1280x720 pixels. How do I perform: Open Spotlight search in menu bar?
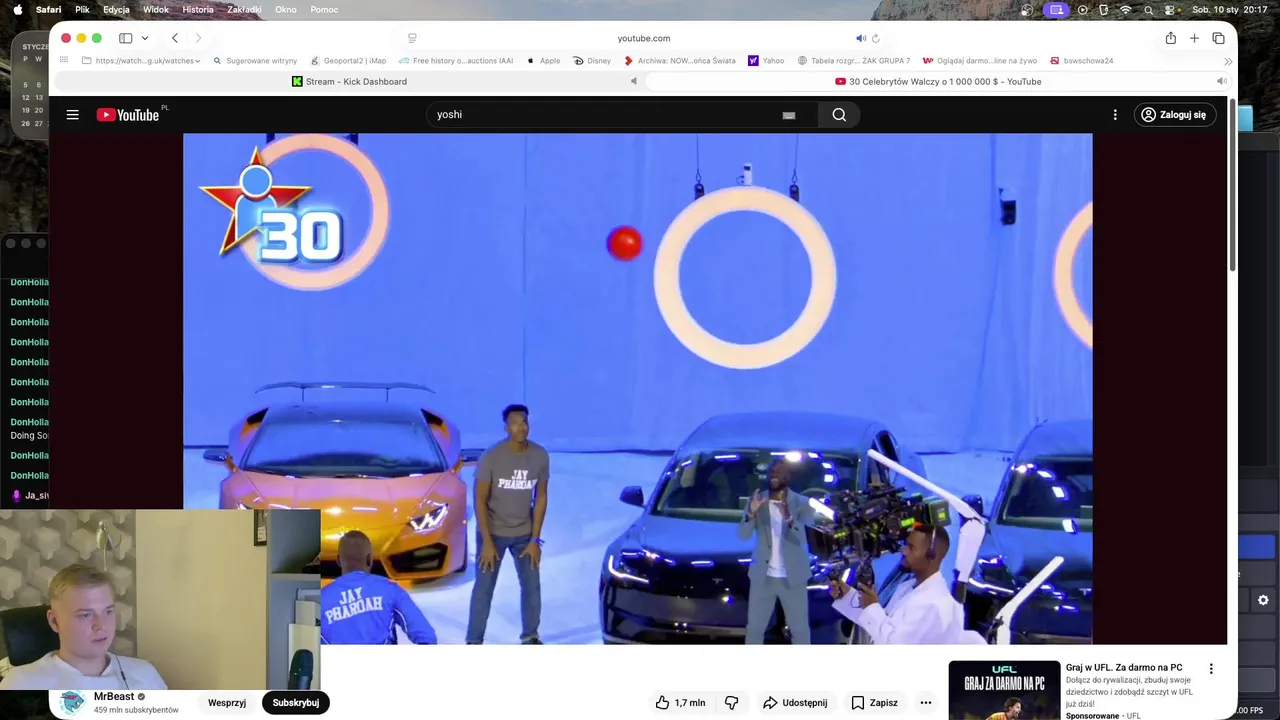[x=1148, y=9]
